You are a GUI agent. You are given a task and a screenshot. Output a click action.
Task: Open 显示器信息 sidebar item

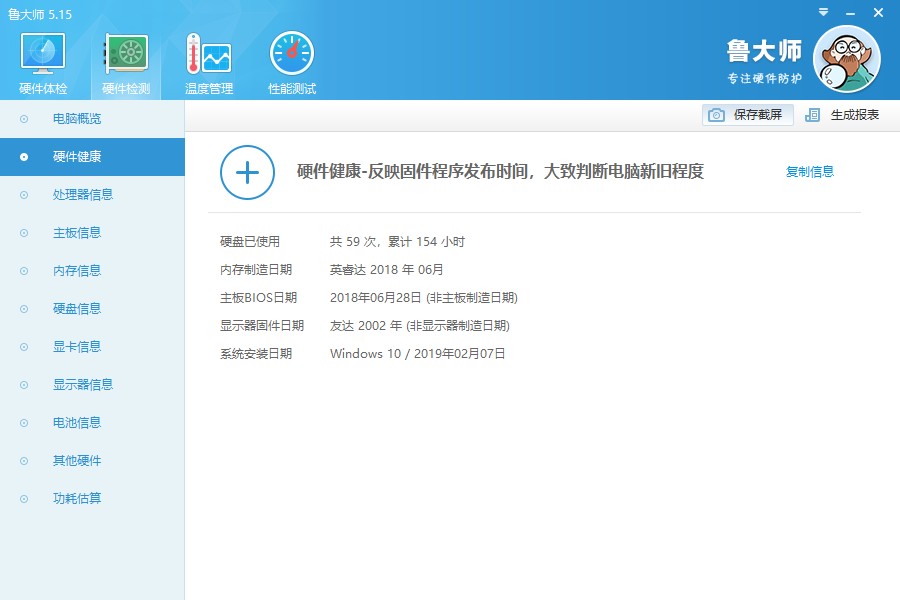point(83,385)
